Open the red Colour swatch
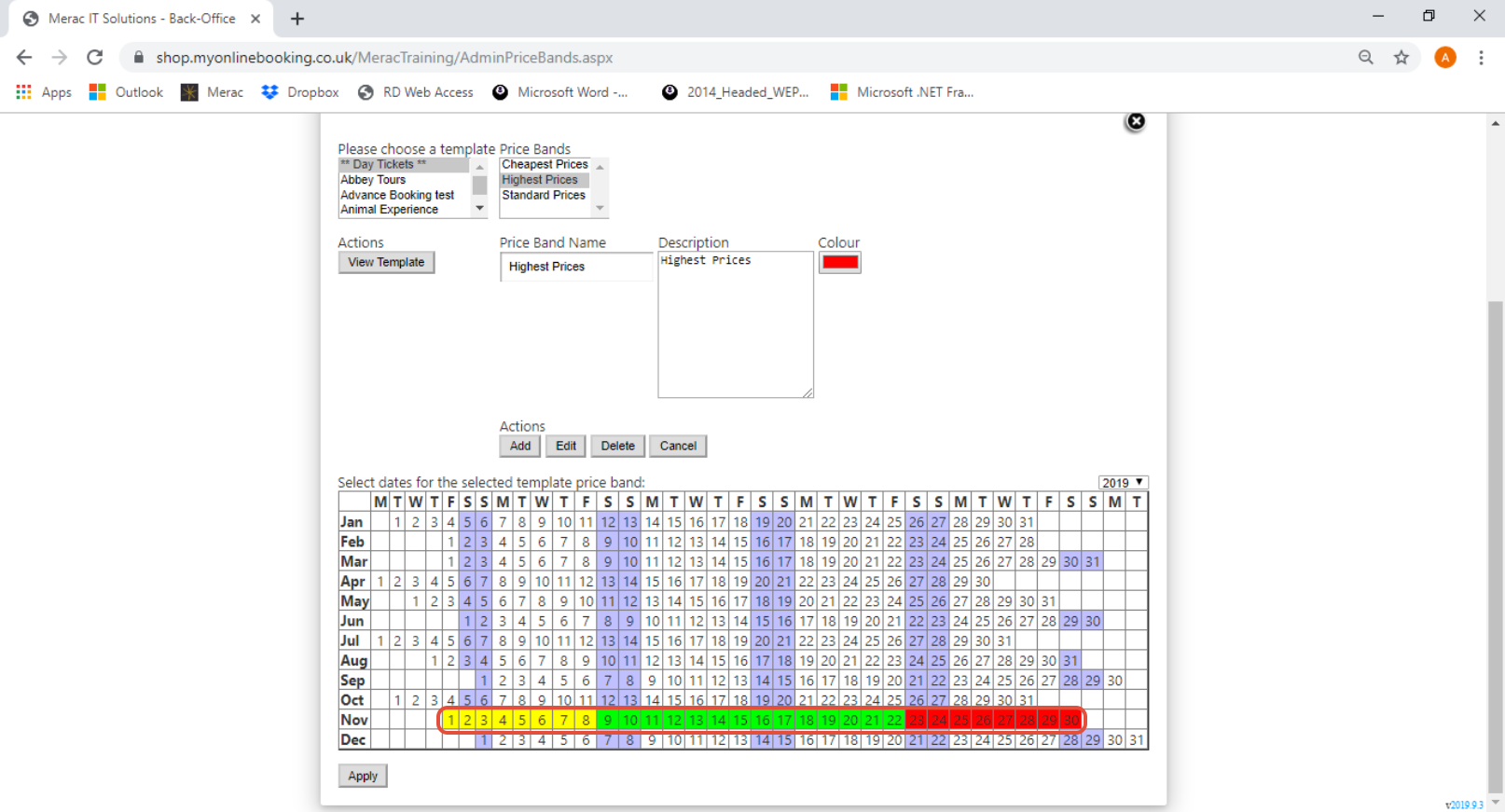1505x812 pixels. 839,263
